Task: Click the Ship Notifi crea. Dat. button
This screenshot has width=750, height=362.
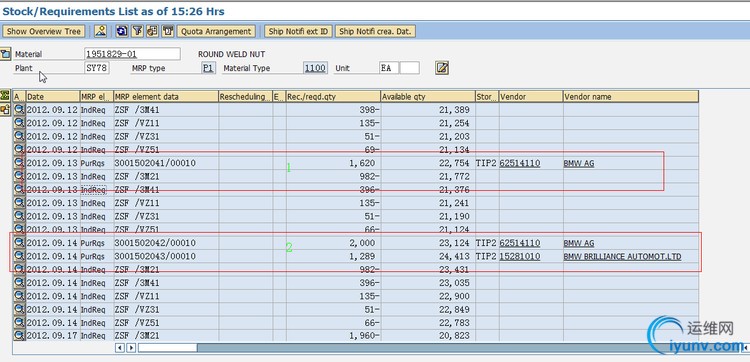Action: (x=375, y=32)
